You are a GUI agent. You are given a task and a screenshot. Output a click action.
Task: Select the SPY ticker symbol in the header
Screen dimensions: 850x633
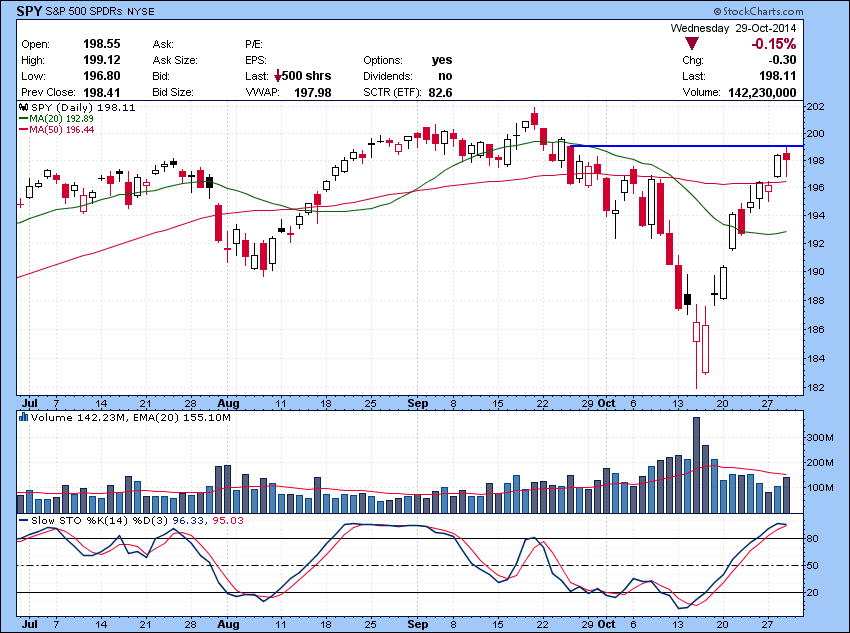[29, 11]
